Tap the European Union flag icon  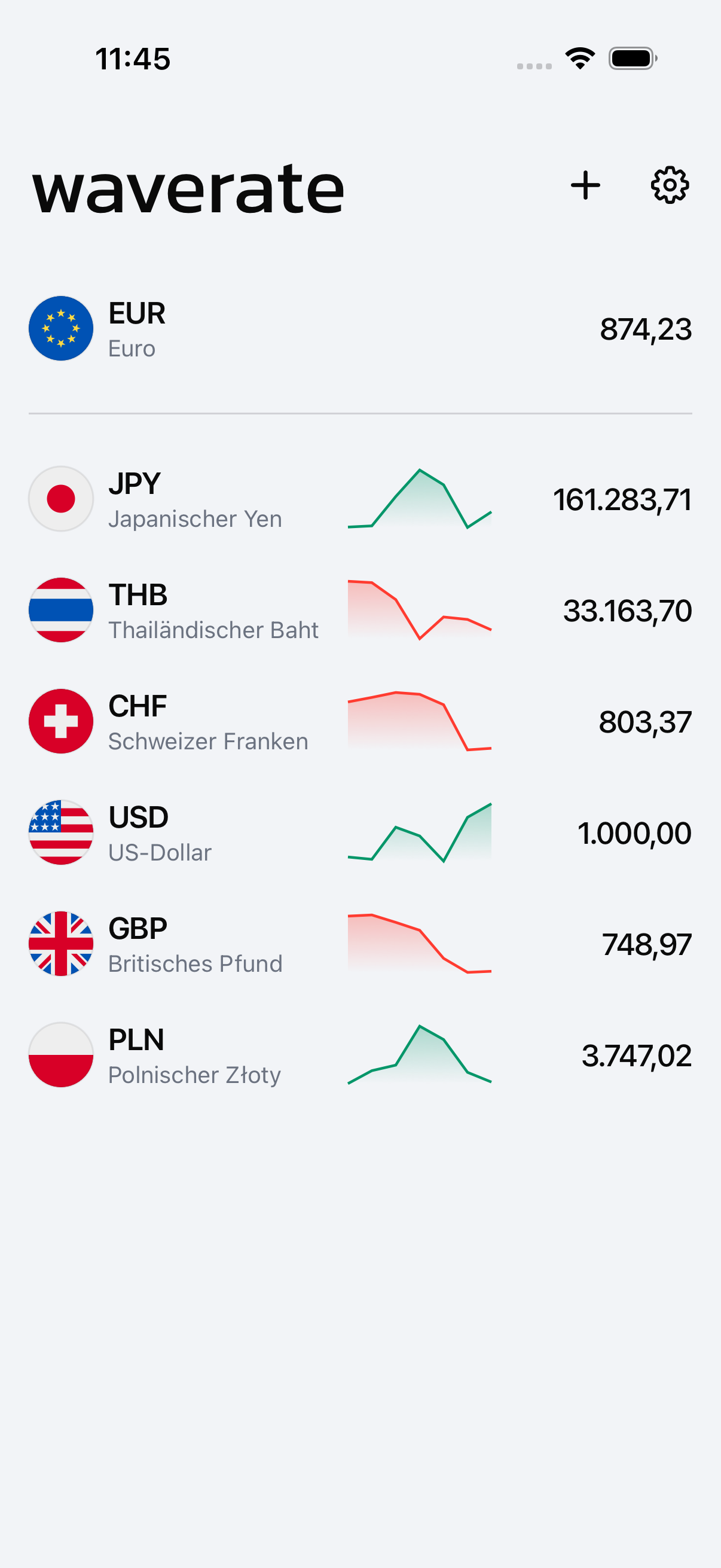61,329
